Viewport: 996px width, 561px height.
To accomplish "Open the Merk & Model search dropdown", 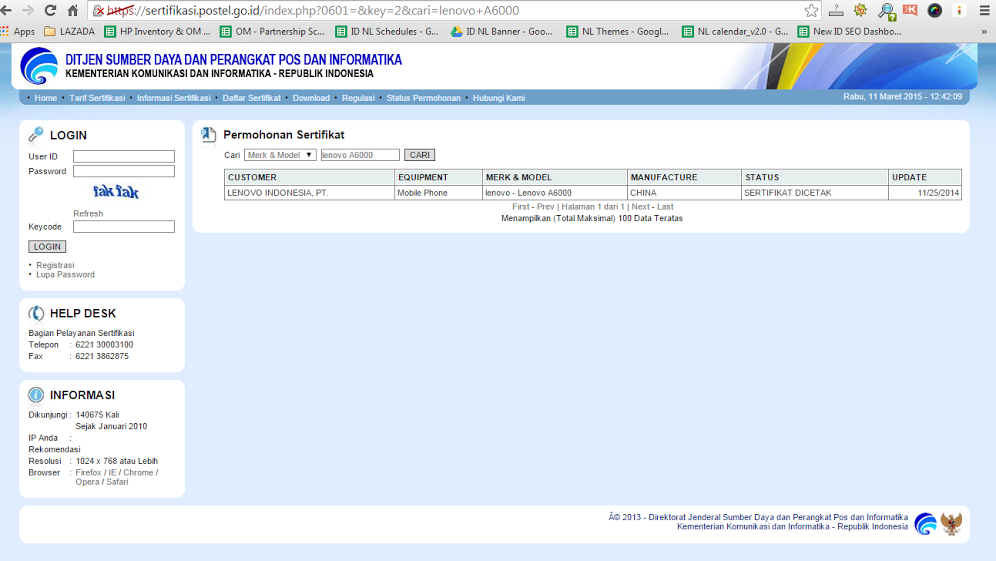I will tap(280, 155).
